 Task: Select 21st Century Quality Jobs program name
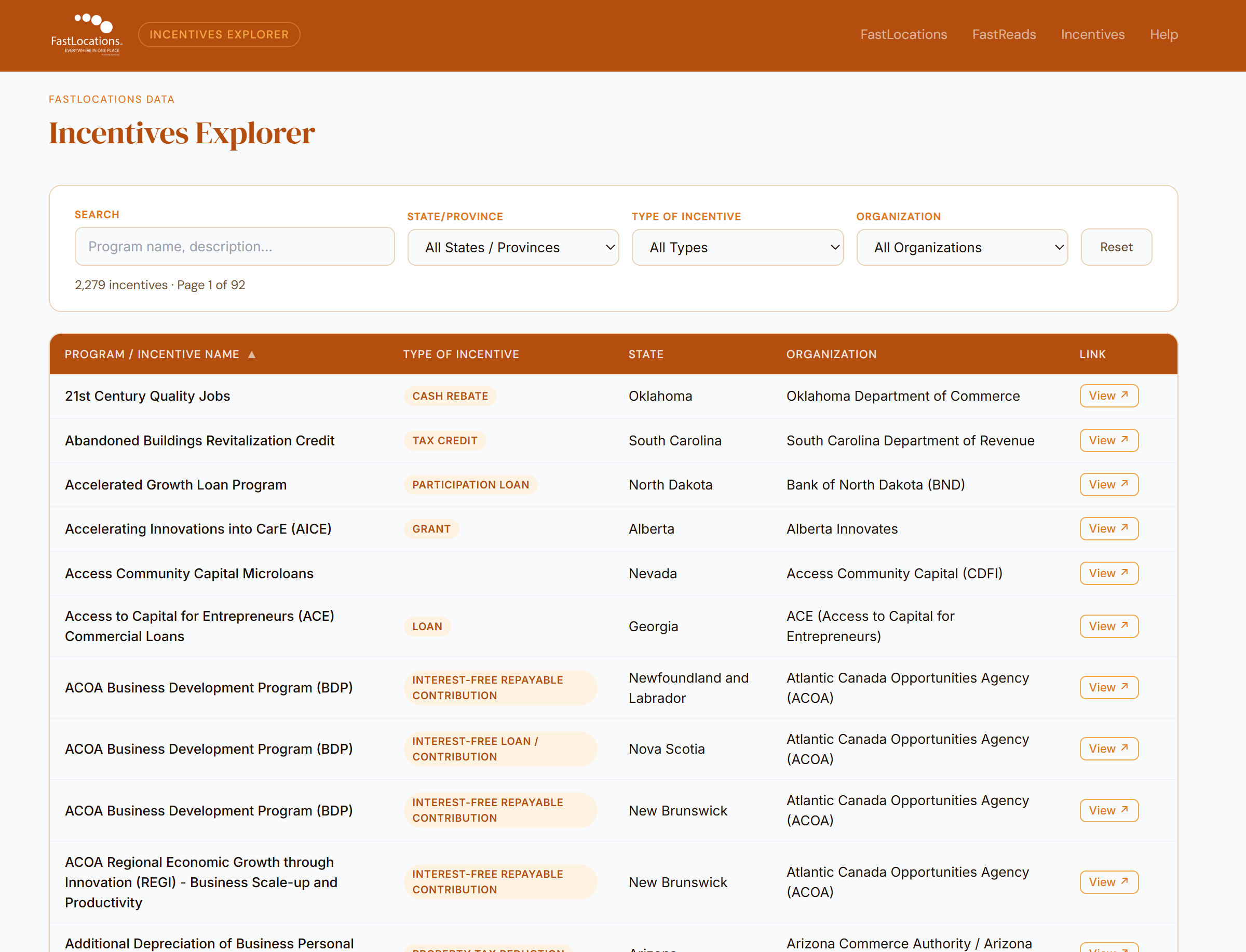(x=147, y=396)
